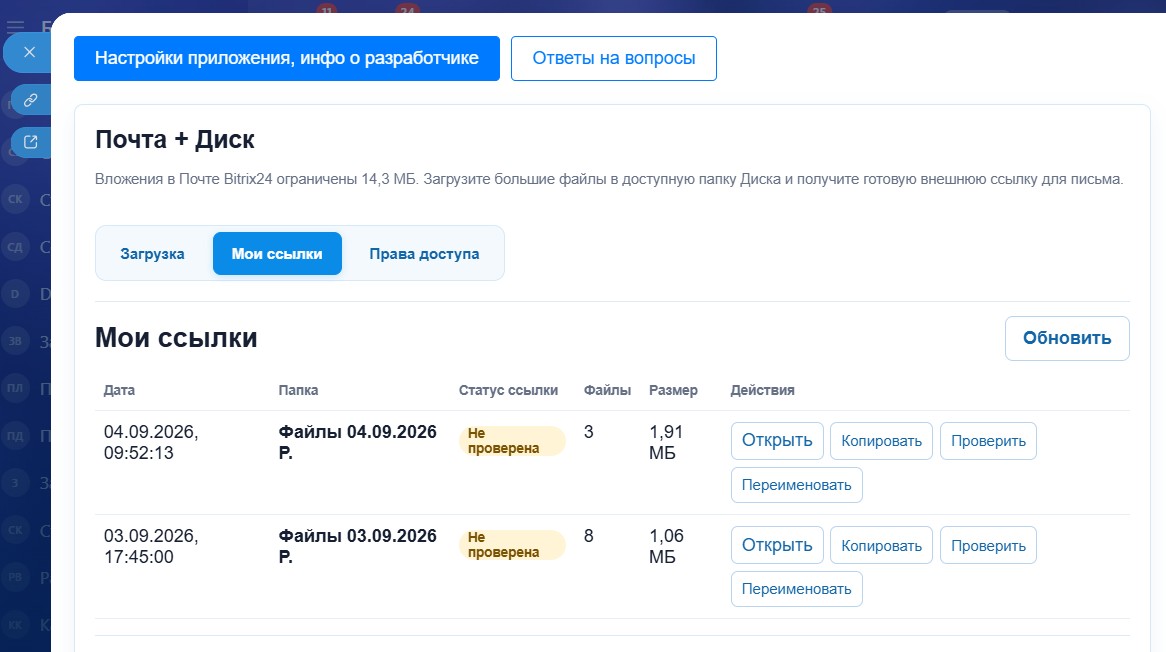
Task: Switch to Права доступа tab
Action: (424, 254)
